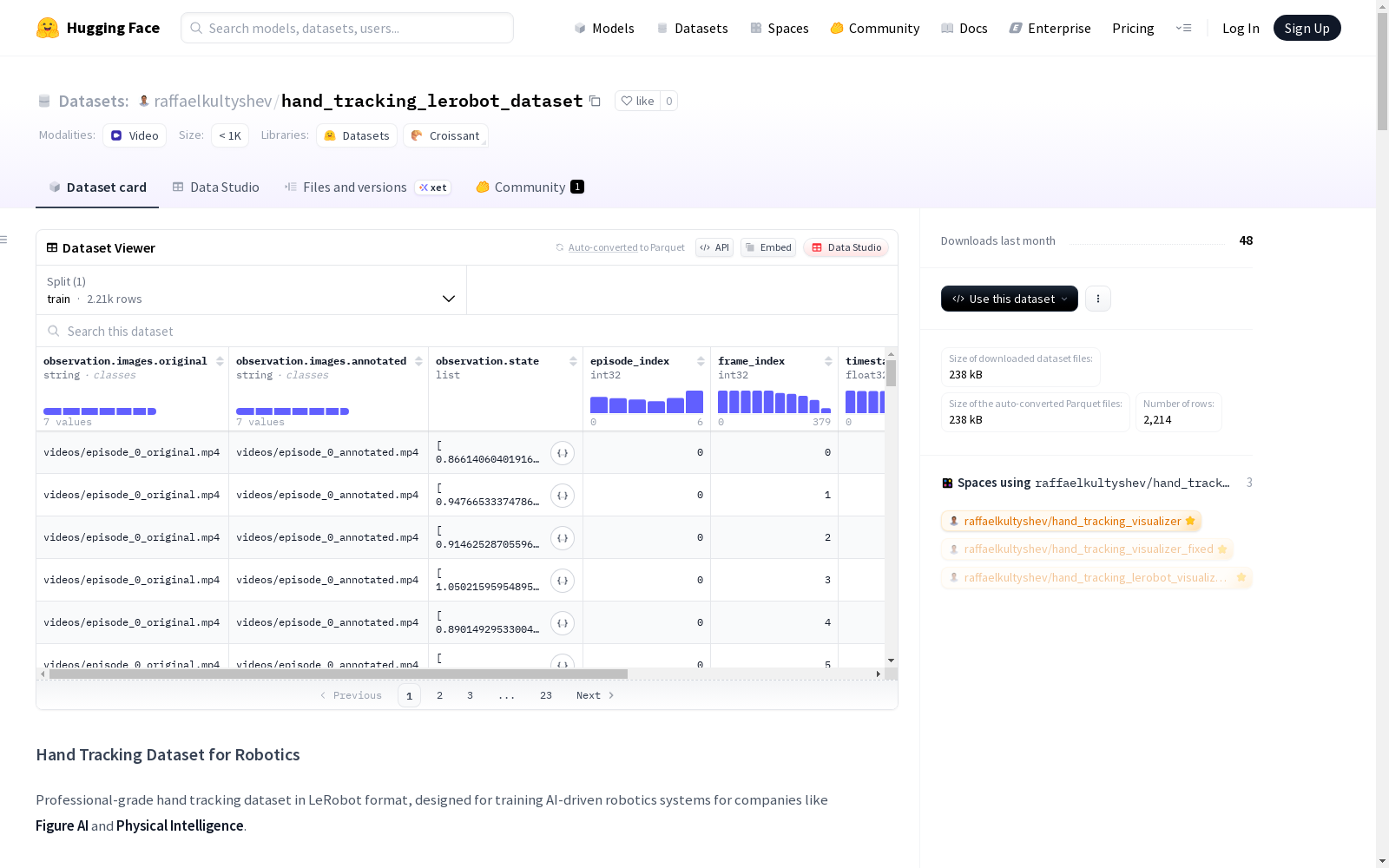Click the API button in Dataset Viewer
The width and height of the screenshot is (1389, 868).
(714, 247)
